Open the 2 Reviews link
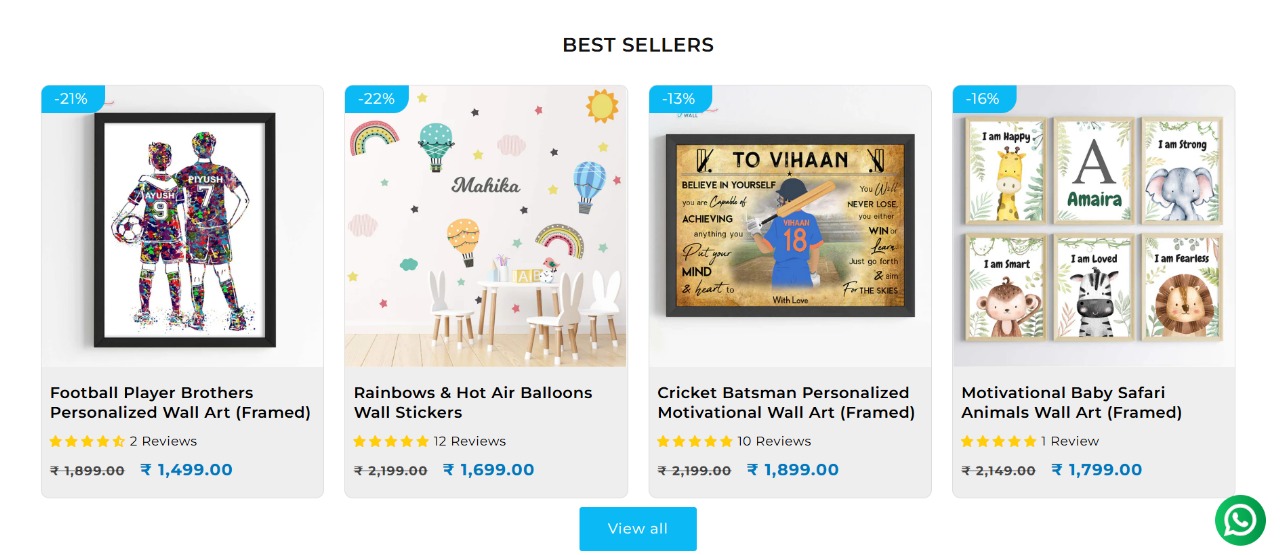Viewport: 1280px width, 555px height. click(x=163, y=441)
